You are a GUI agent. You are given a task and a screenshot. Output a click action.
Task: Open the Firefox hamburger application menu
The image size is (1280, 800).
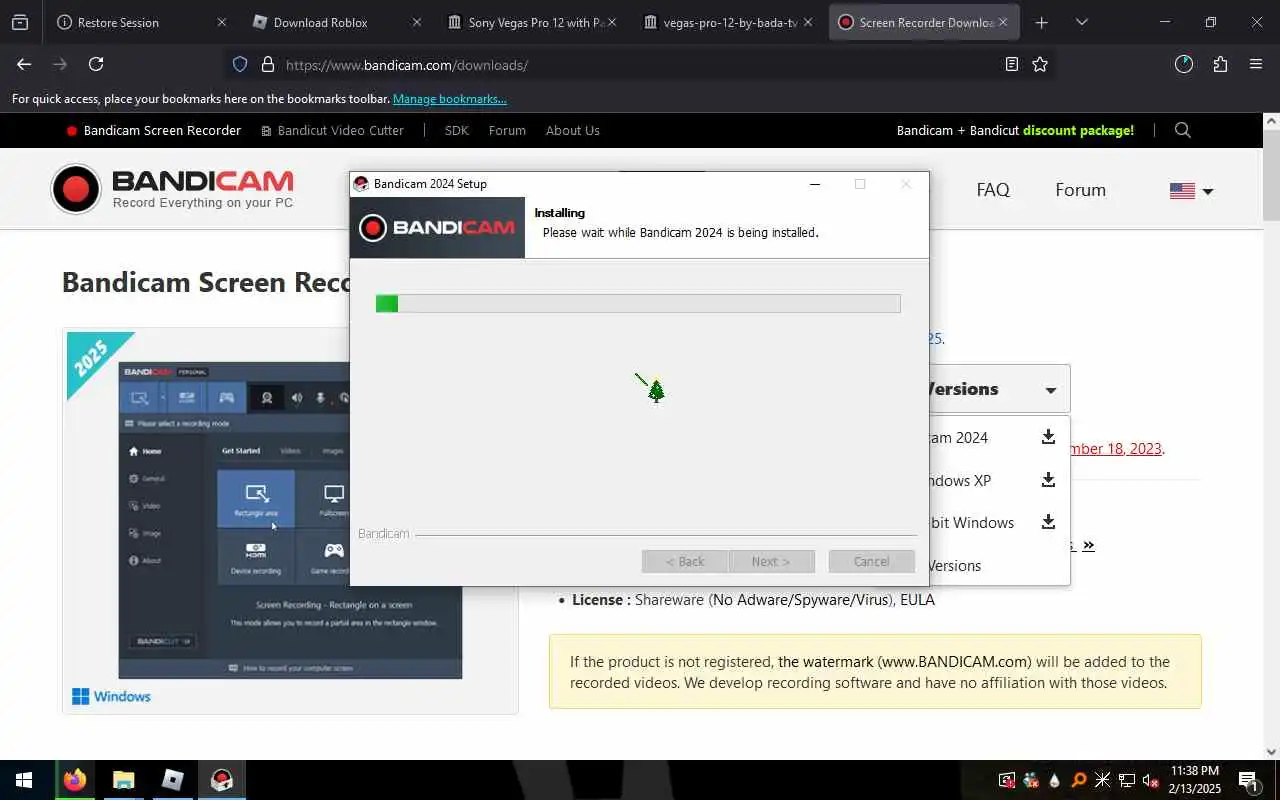1256,64
